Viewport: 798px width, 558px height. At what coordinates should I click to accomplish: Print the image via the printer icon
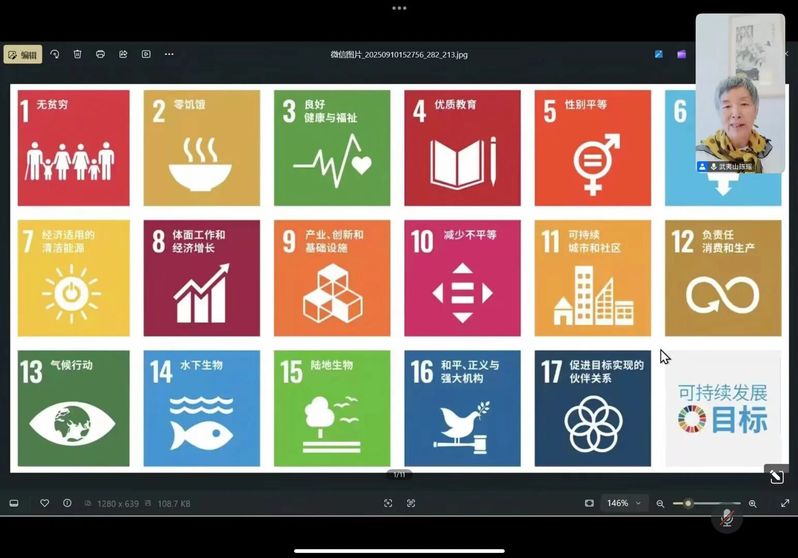tap(100, 54)
